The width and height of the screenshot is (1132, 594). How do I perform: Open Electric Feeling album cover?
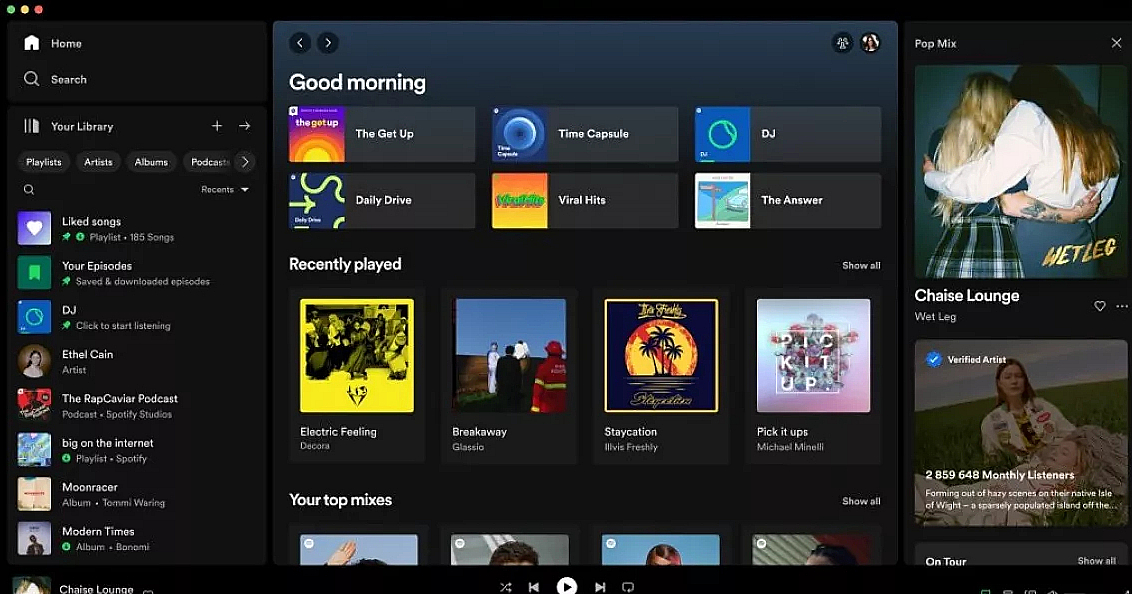tap(357, 356)
